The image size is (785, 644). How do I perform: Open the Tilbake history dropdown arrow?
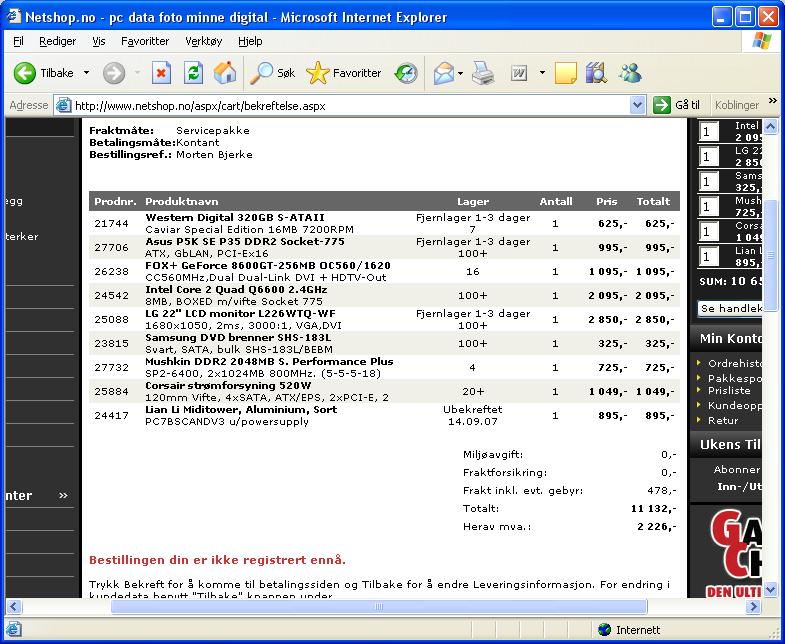click(87, 73)
